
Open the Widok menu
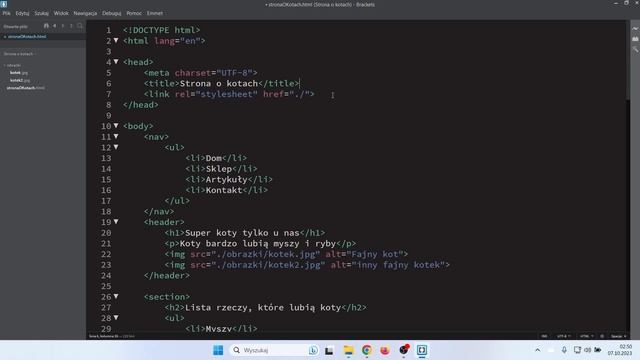pyautogui.click(x=61, y=13)
